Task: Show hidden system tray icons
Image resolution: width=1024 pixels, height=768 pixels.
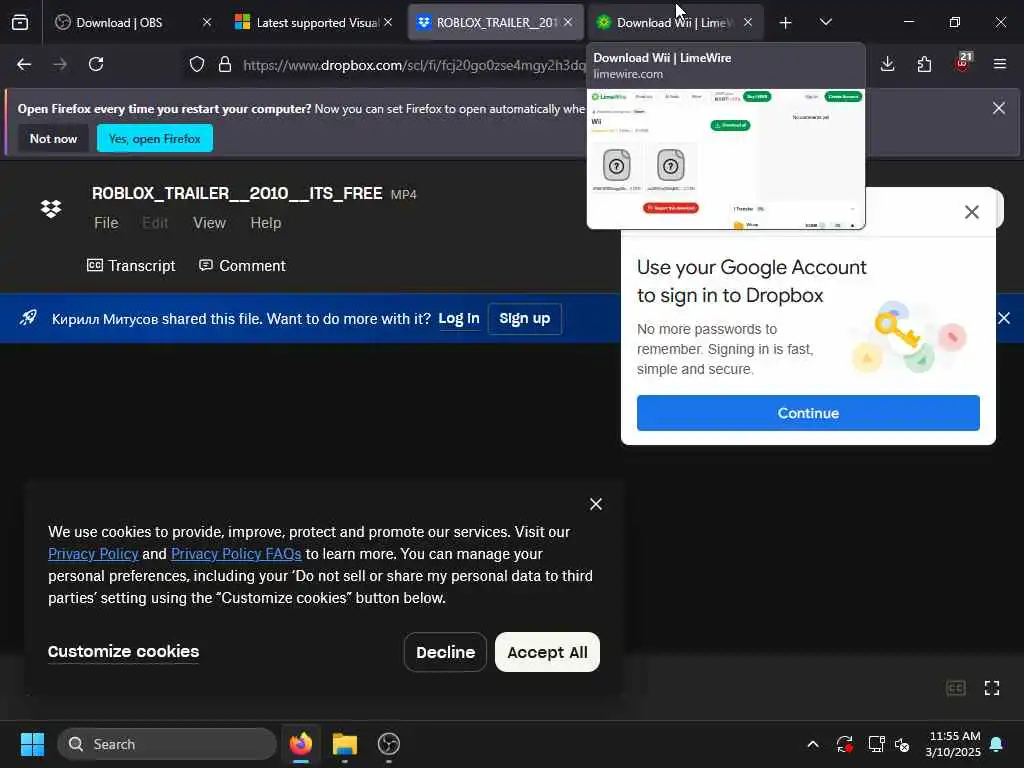Action: [813, 744]
